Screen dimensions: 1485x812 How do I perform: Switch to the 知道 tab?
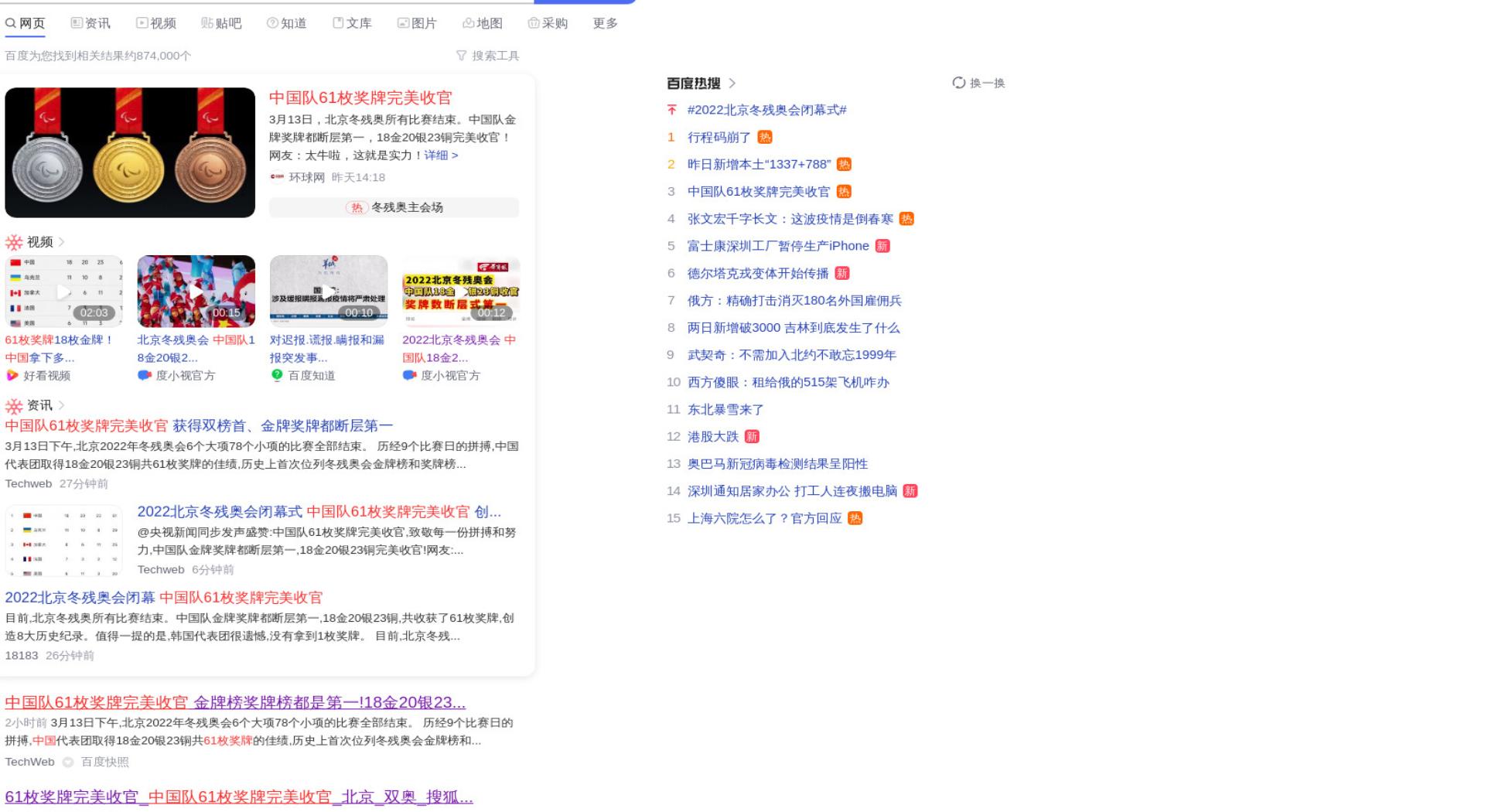[x=287, y=23]
